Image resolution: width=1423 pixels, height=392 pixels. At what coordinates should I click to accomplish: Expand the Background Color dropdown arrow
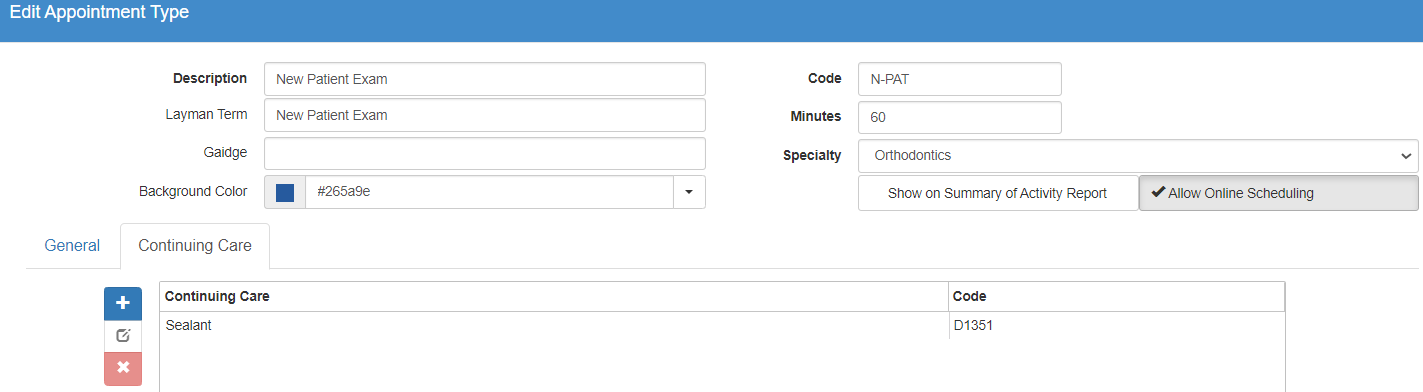689,192
